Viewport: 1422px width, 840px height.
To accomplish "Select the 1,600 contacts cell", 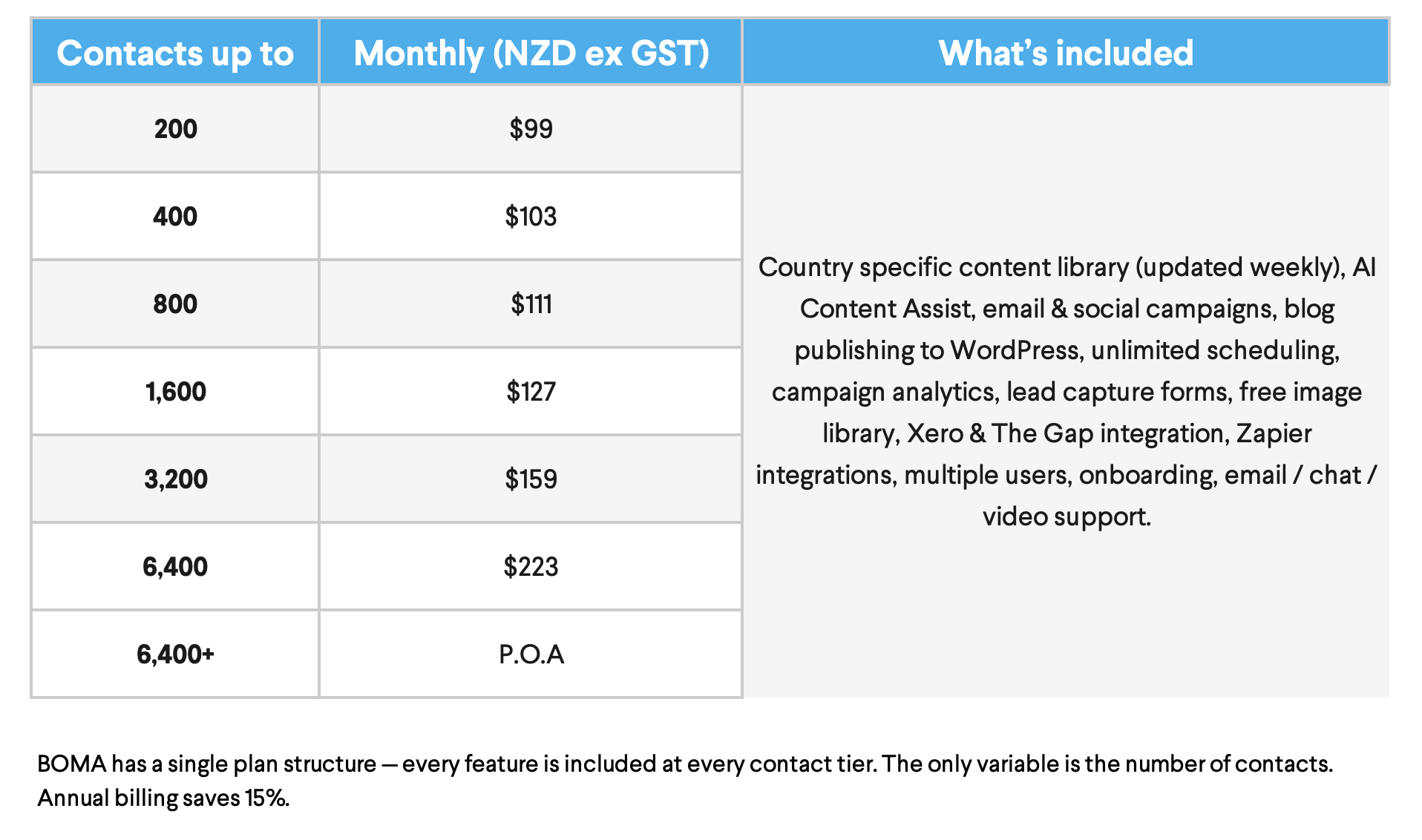I will (176, 392).
